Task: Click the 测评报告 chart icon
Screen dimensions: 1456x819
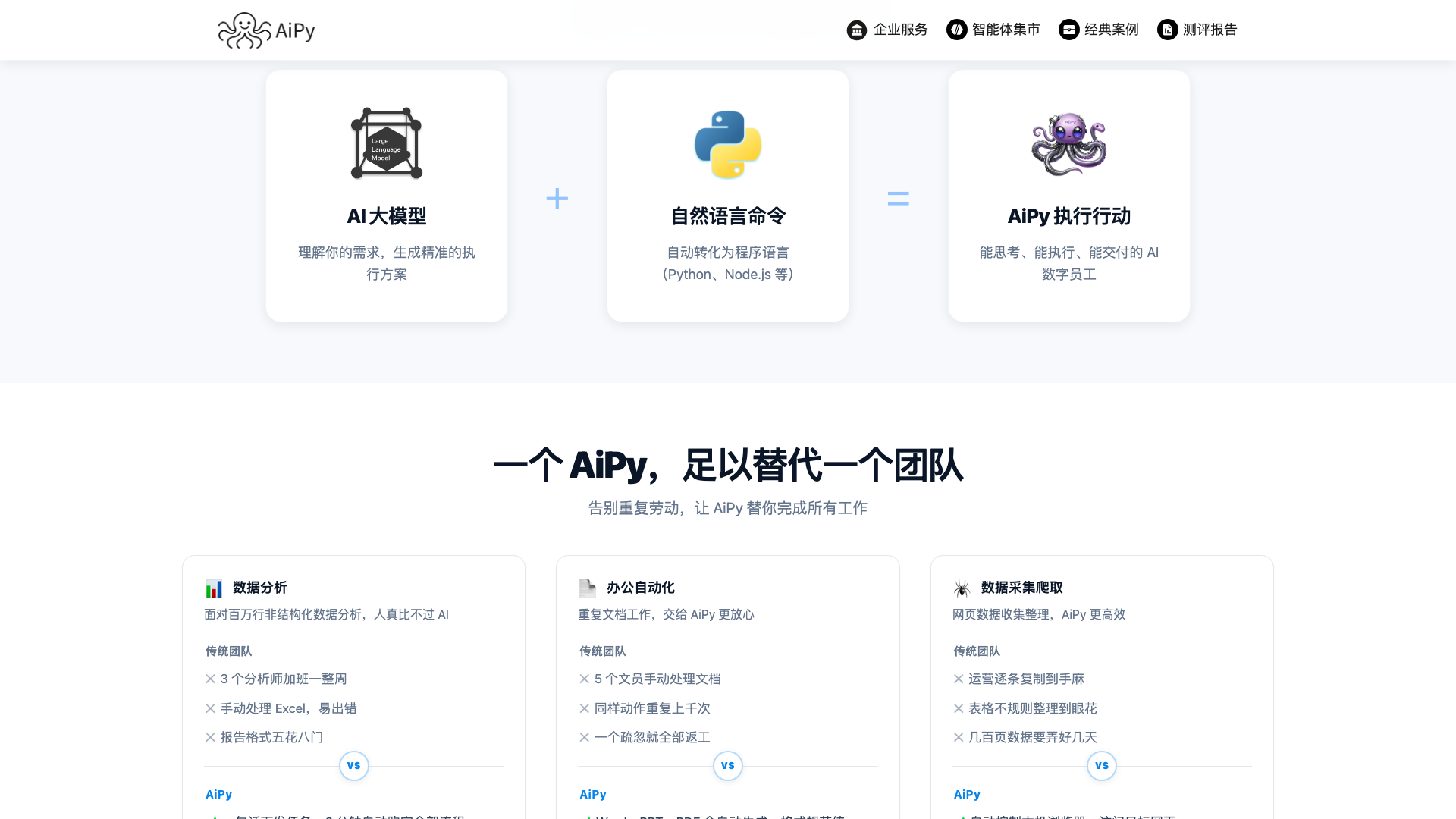Action: 1168,30
